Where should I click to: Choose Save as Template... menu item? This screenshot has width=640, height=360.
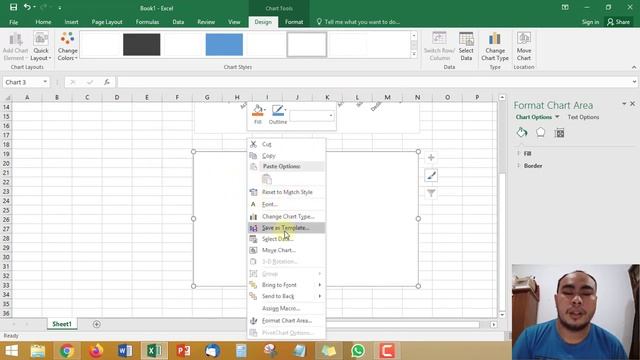click(287, 228)
